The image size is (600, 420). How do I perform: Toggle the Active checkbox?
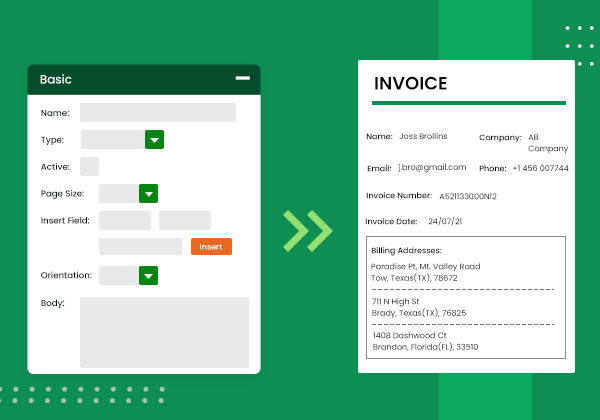(89, 167)
